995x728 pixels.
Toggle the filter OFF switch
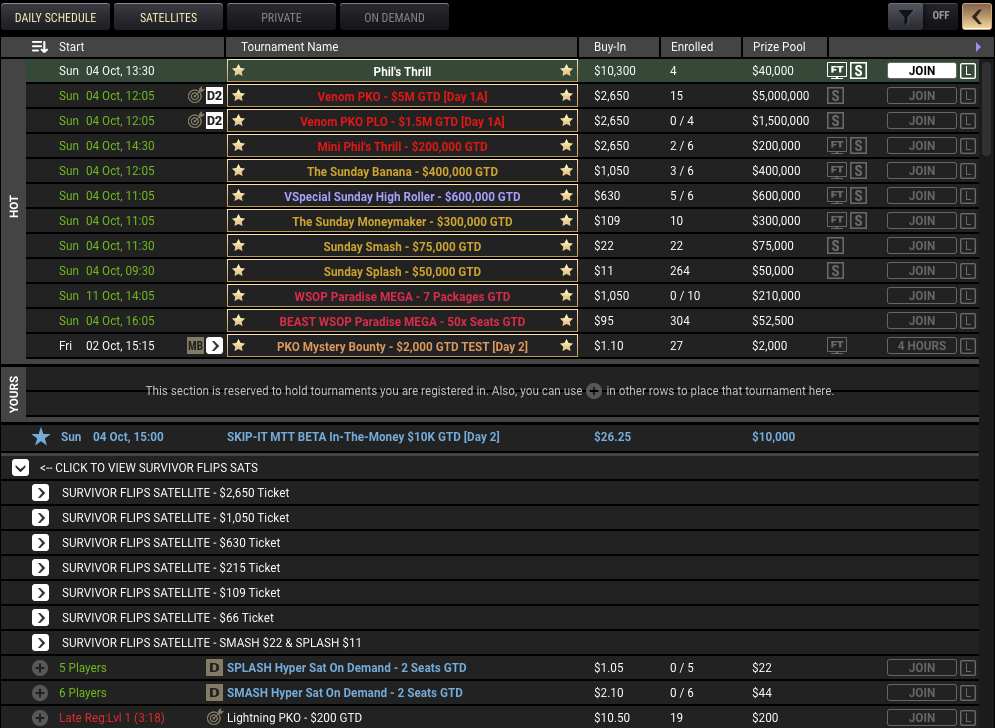click(x=940, y=16)
